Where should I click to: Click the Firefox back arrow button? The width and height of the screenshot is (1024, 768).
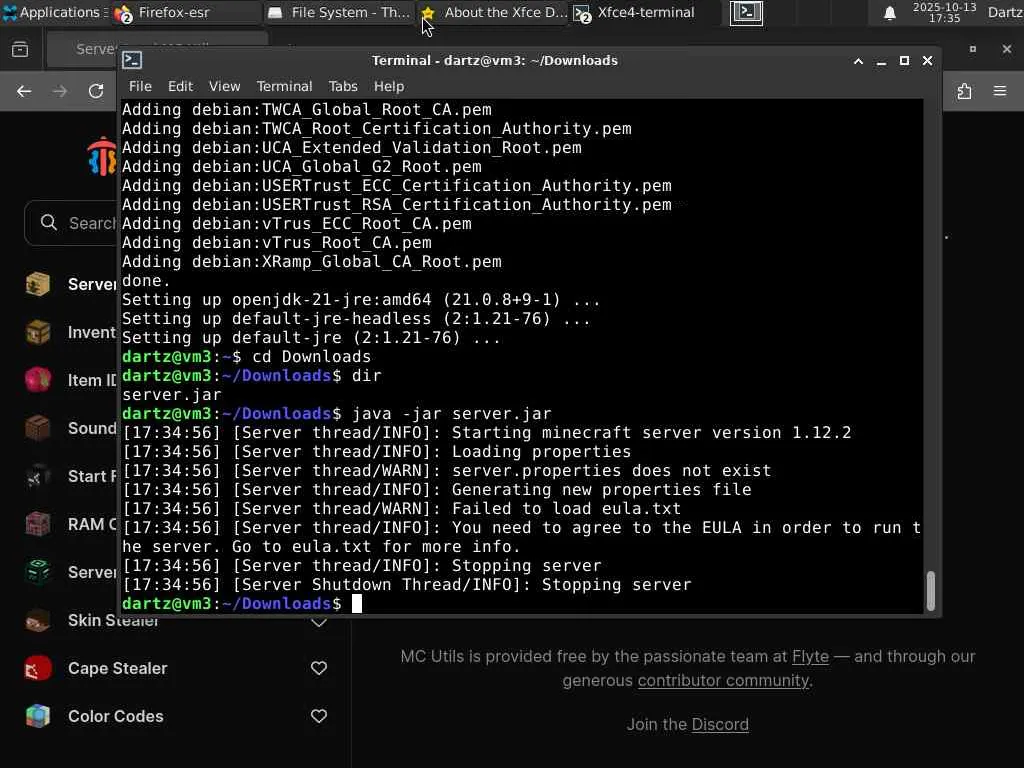pos(24,91)
